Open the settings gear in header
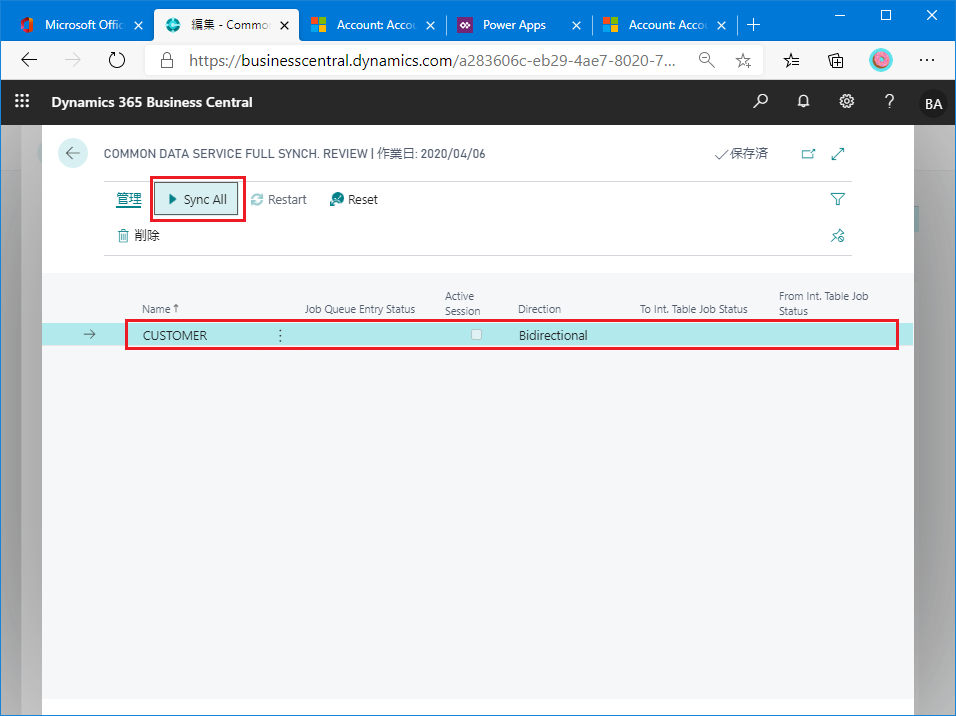Image resolution: width=956 pixels, height=716 pixels. point(846,102)
